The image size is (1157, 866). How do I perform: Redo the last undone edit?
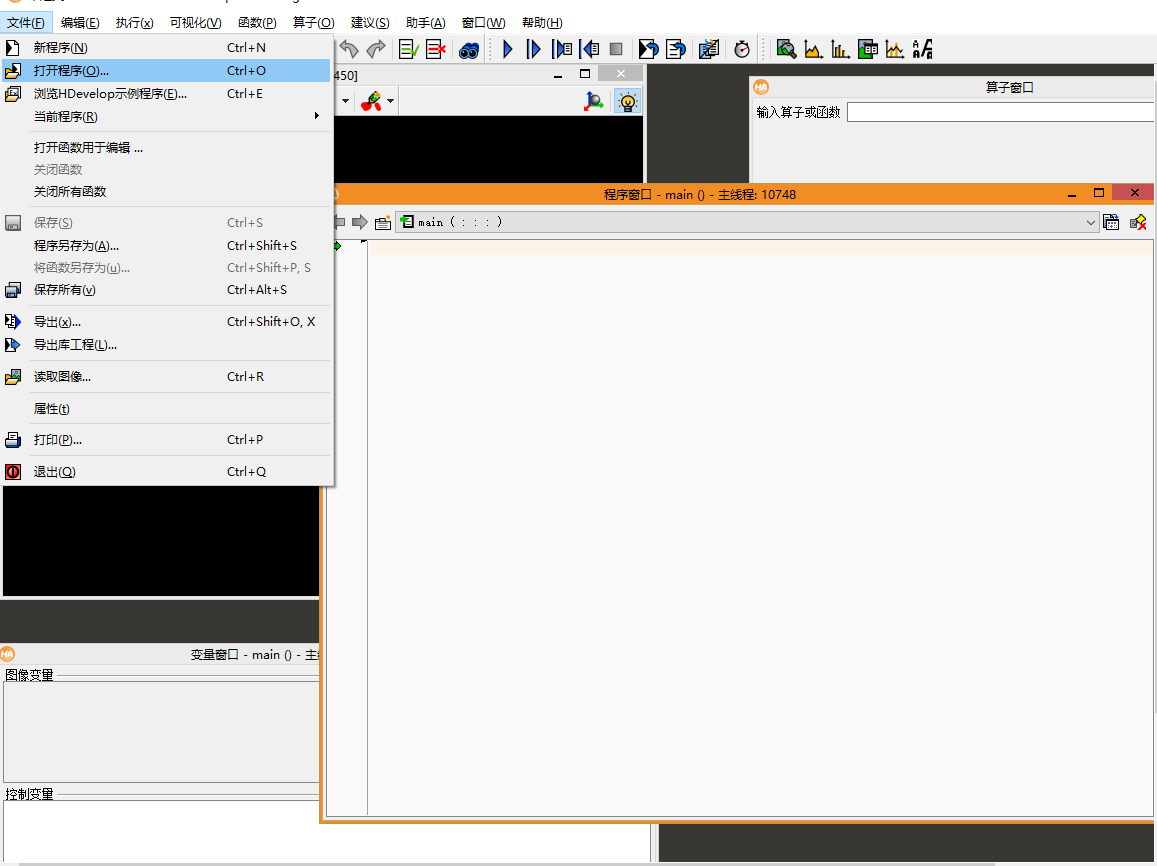coord(376,49)
